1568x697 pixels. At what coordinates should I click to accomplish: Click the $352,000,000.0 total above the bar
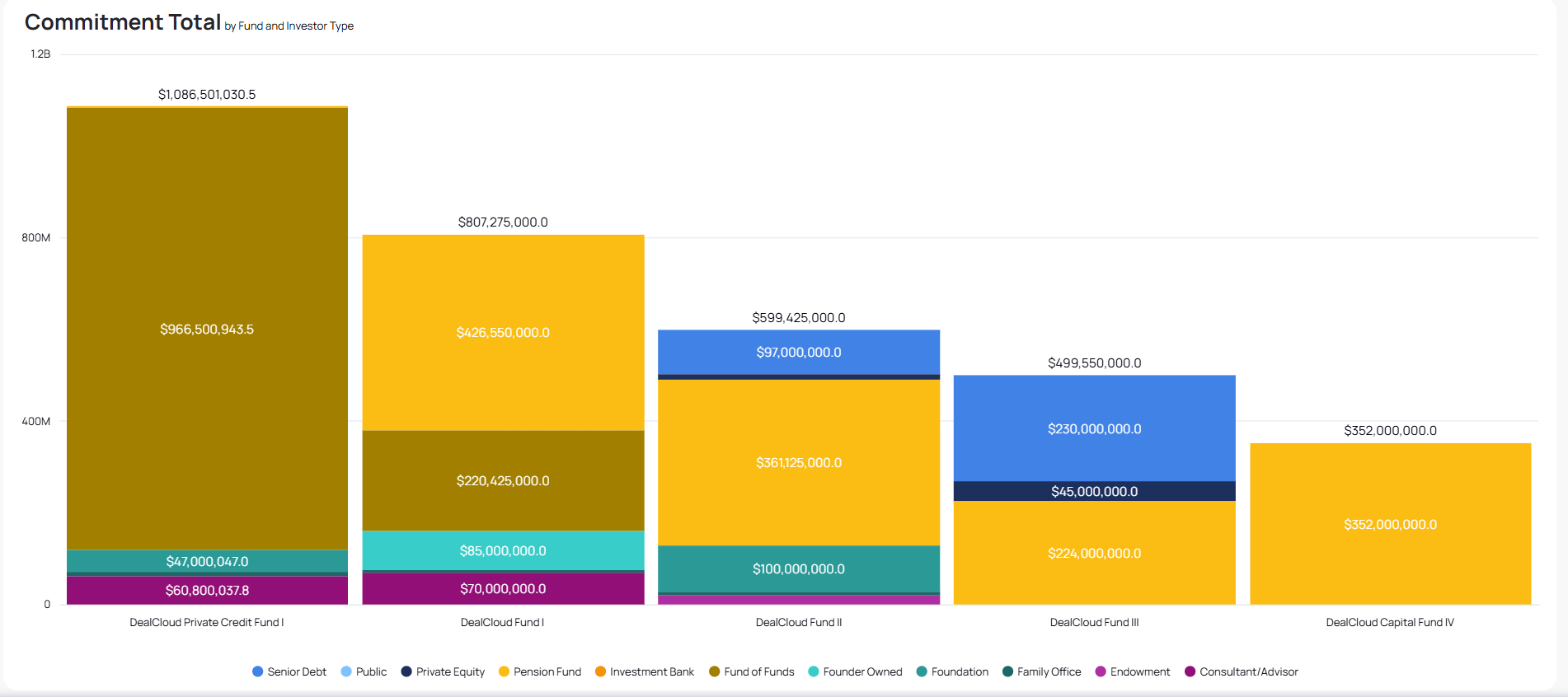pyautogui.click(x=1391, y=431)
